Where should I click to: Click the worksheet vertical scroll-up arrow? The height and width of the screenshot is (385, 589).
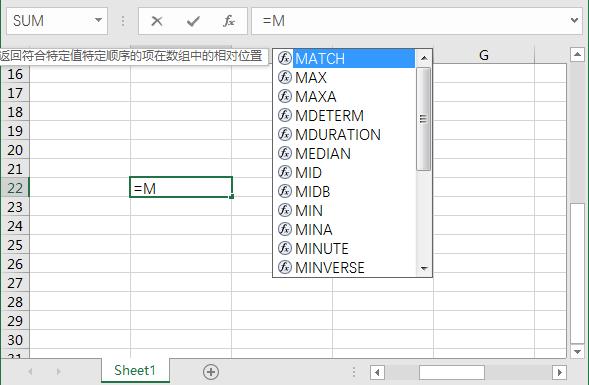[577, 55]
